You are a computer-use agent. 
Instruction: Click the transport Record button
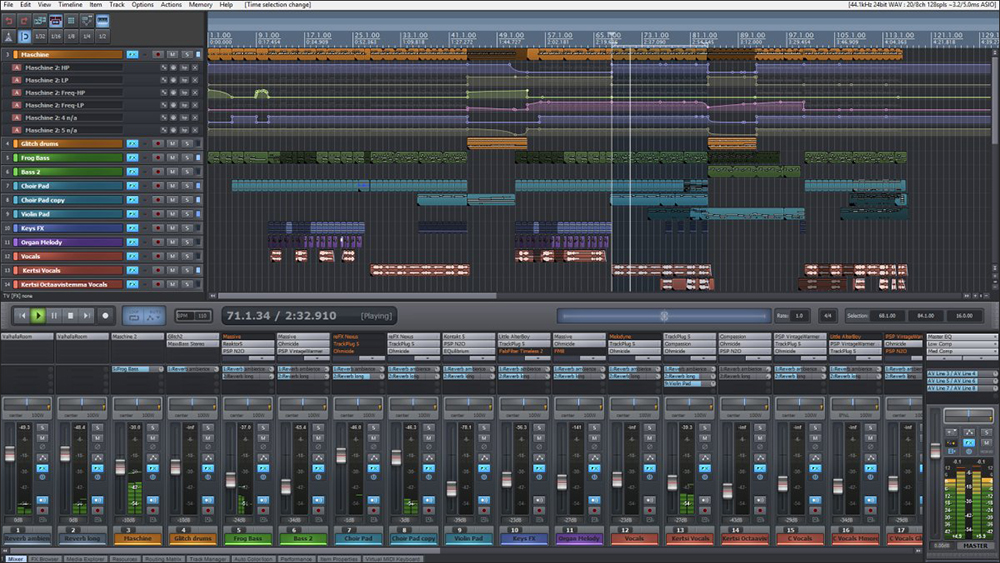[x=105, y=315]
